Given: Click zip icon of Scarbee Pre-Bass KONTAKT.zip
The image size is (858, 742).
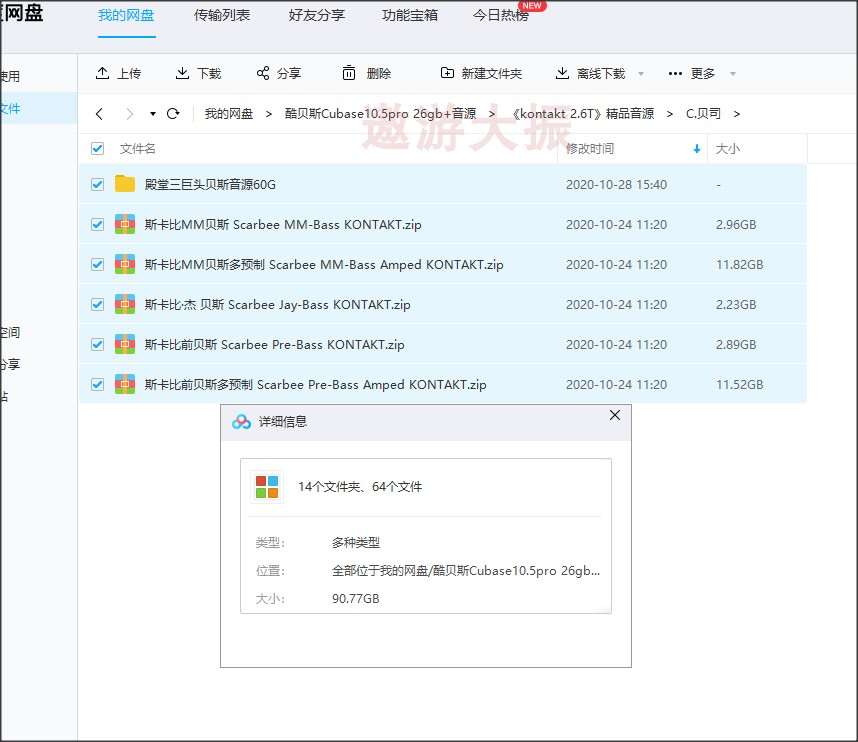Looking at the screenshot, I should [x=125, y=344].
